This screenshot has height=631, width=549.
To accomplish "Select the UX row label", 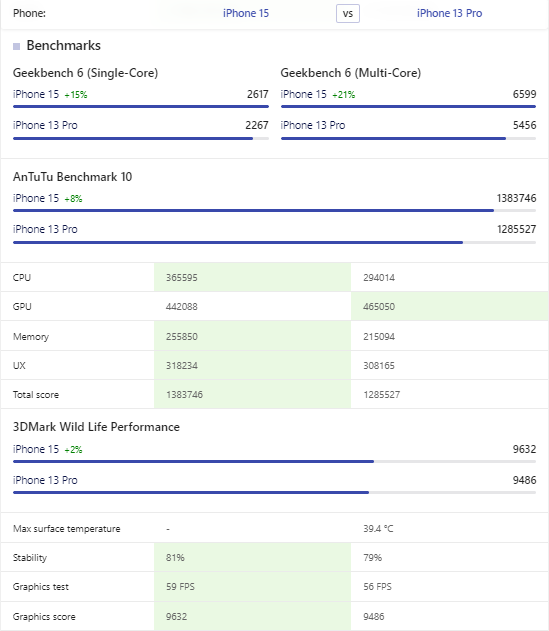I will 19,365.
